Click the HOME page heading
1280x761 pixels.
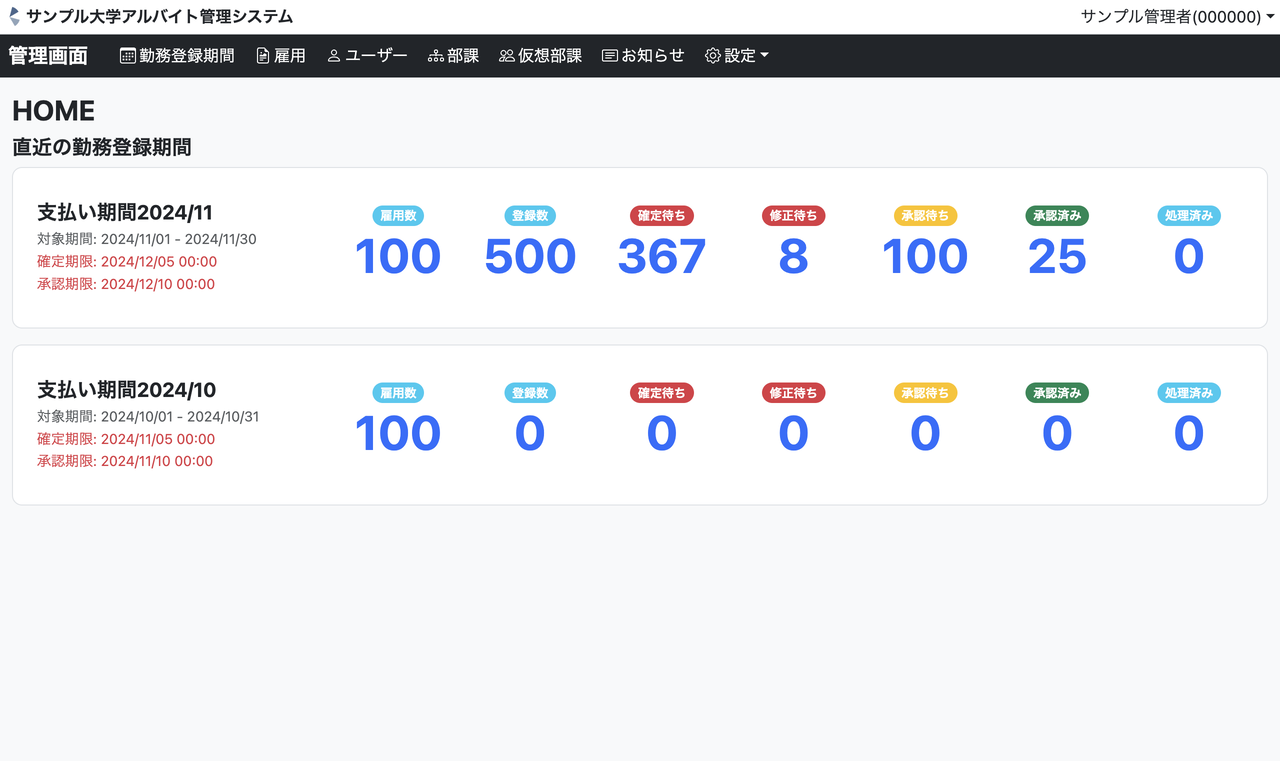pos(54,111)
